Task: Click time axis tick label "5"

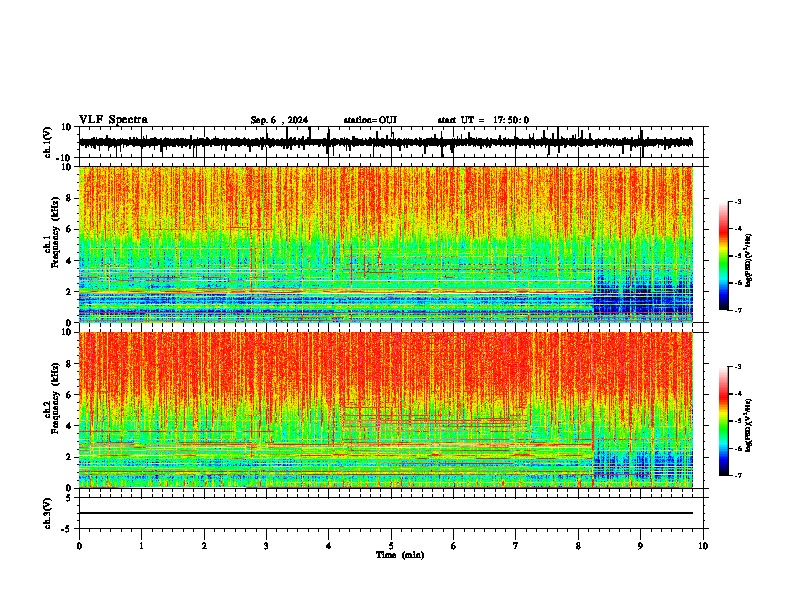Action: click(x=391, y=546)
